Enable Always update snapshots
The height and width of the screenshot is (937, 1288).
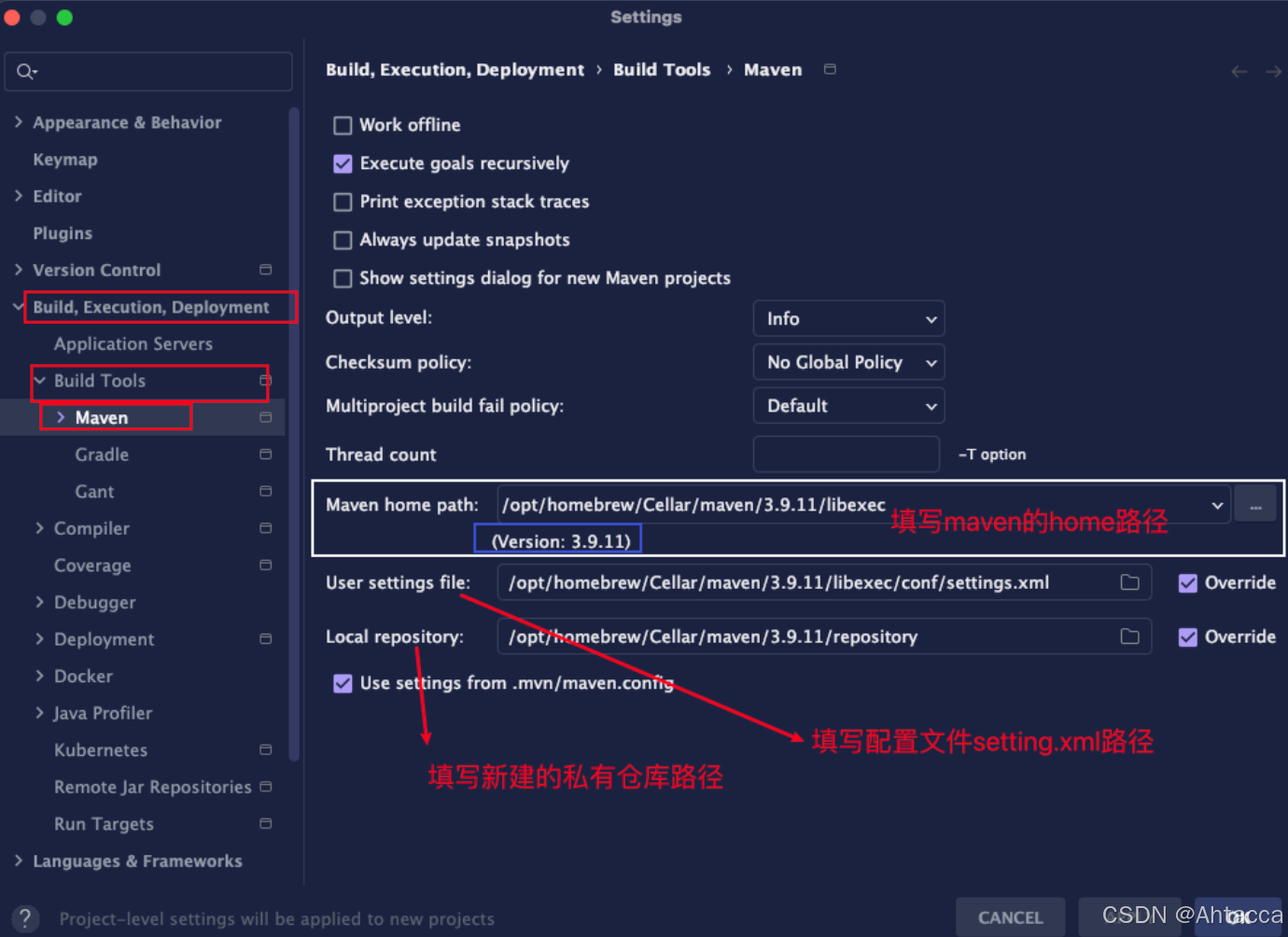tap(343, 240)
